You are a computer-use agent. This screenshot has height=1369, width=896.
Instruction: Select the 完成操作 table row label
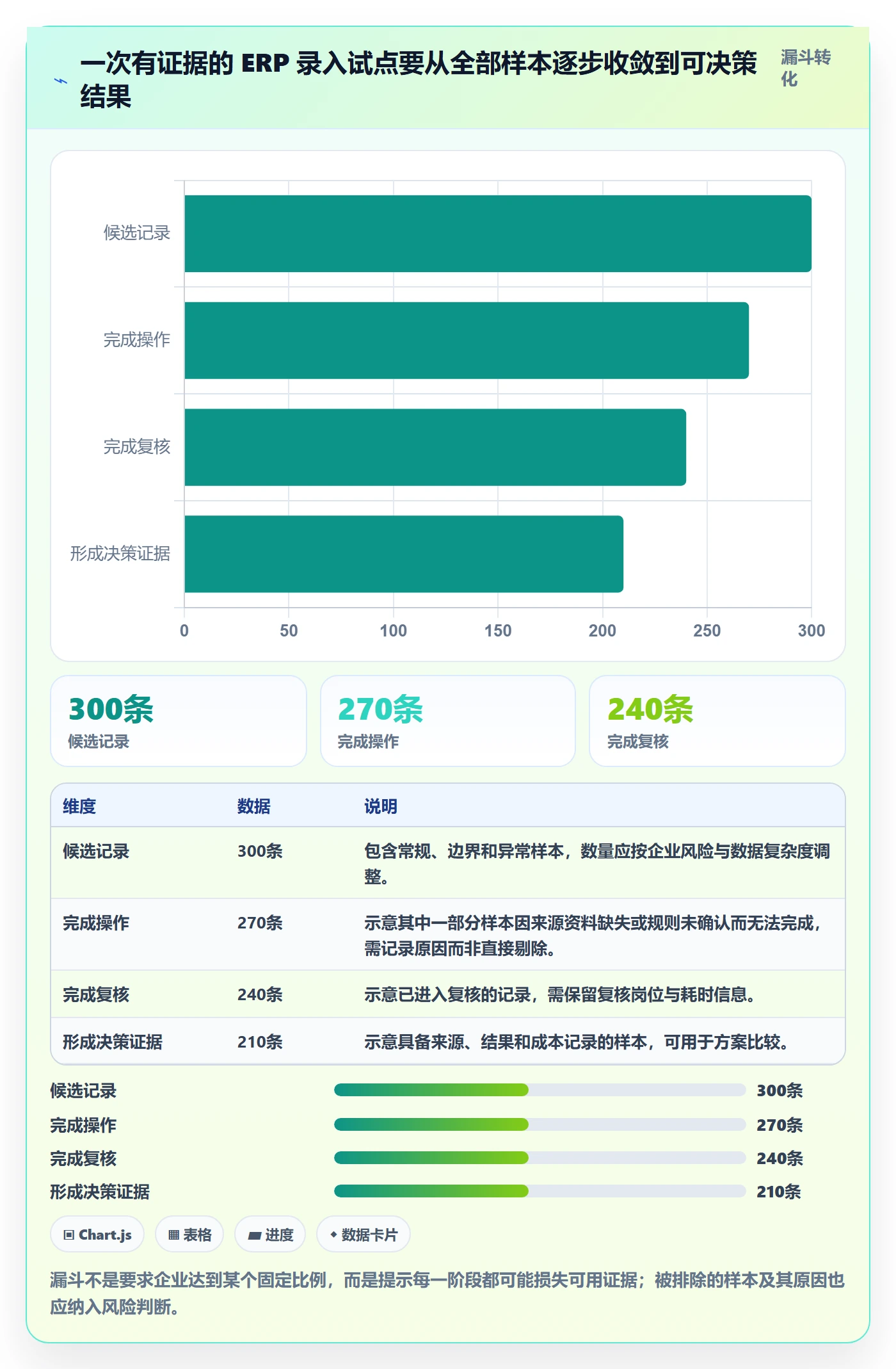(x=96, y=923)
